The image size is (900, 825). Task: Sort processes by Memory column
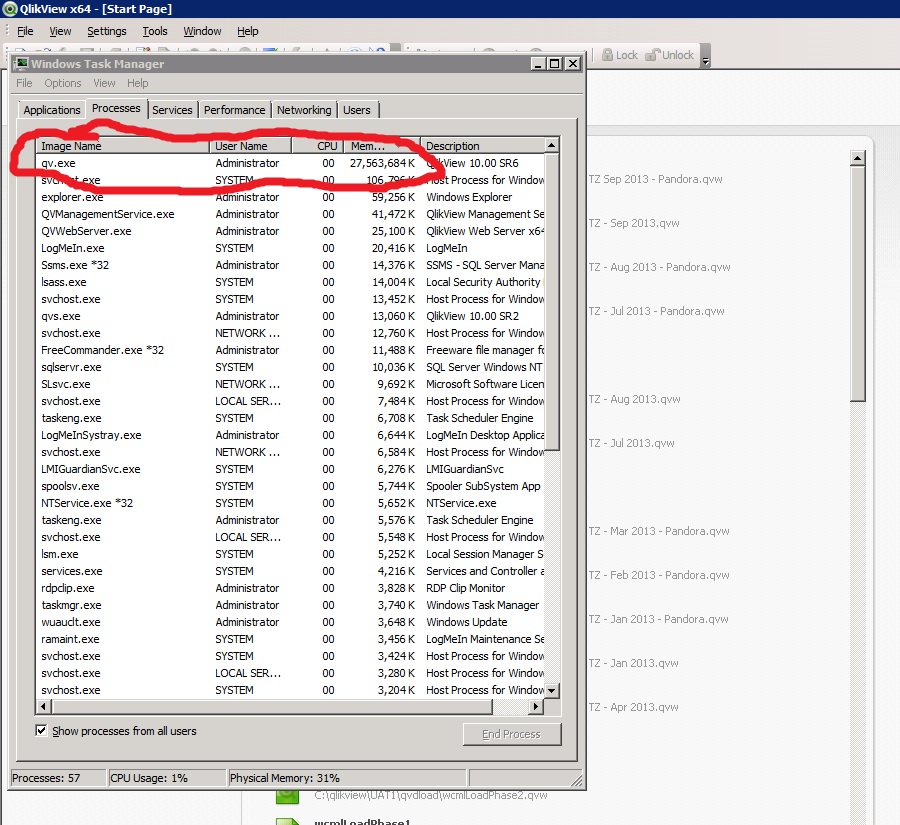[382, 146]
